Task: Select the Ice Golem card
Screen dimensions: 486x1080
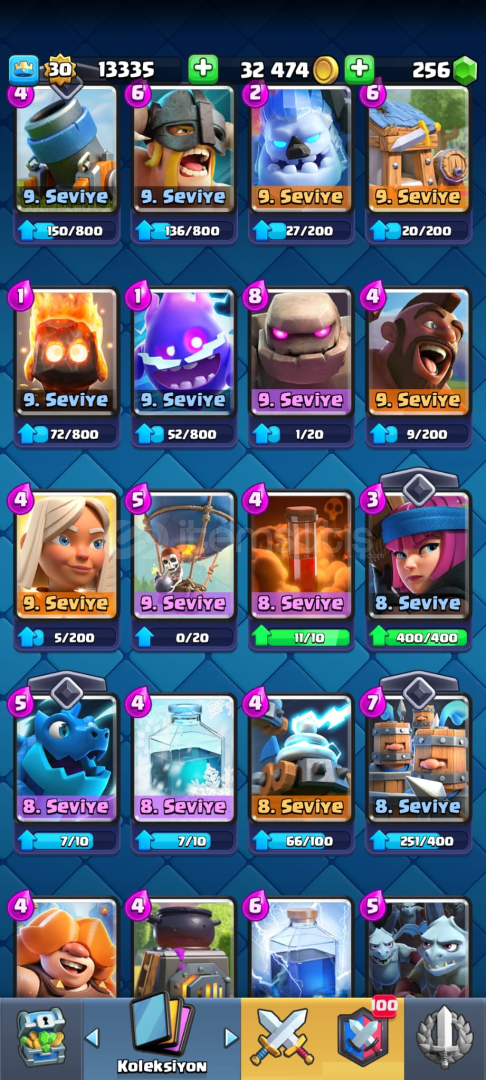Action: (x=301, y=150)
